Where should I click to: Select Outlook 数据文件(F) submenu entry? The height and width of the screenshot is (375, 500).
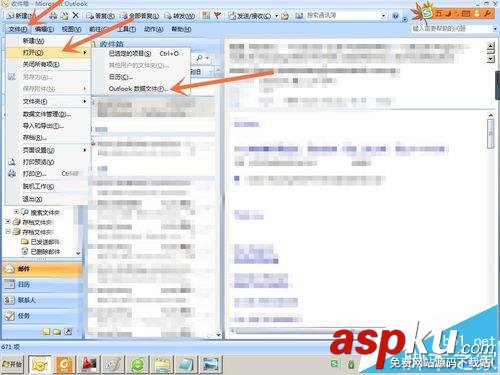pos(141,89)
